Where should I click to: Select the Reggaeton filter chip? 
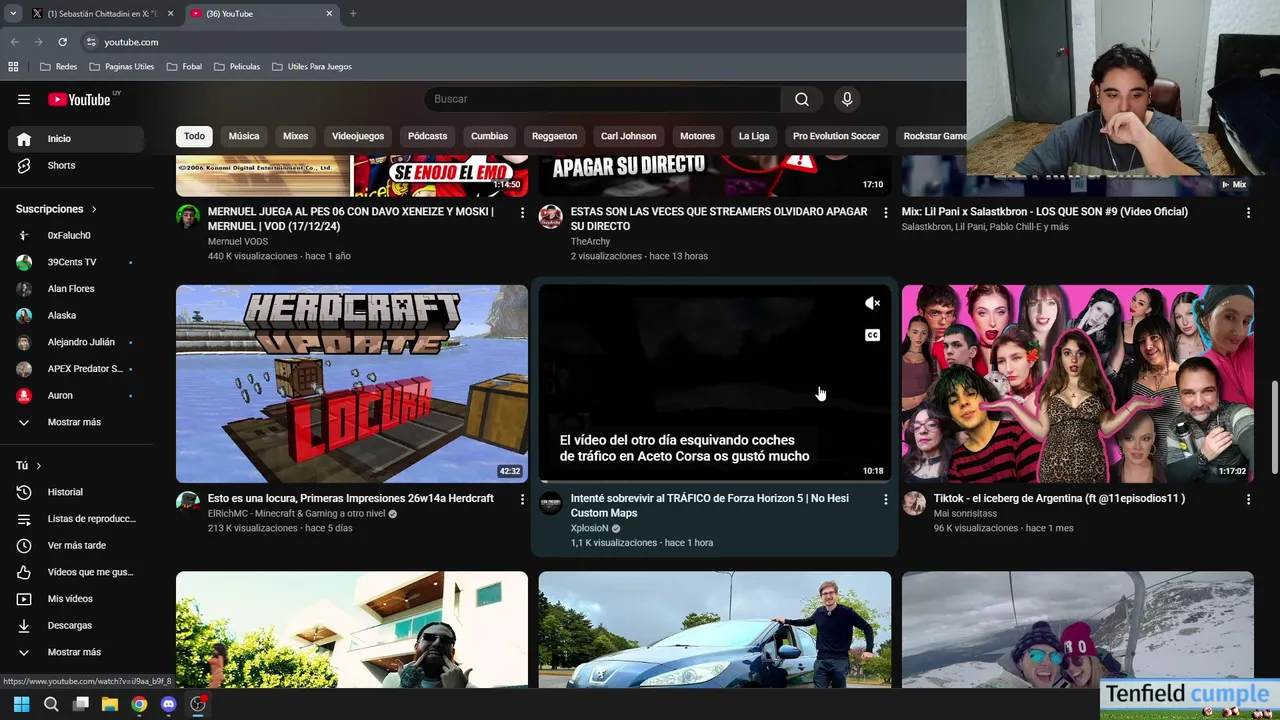coord(554,136)
